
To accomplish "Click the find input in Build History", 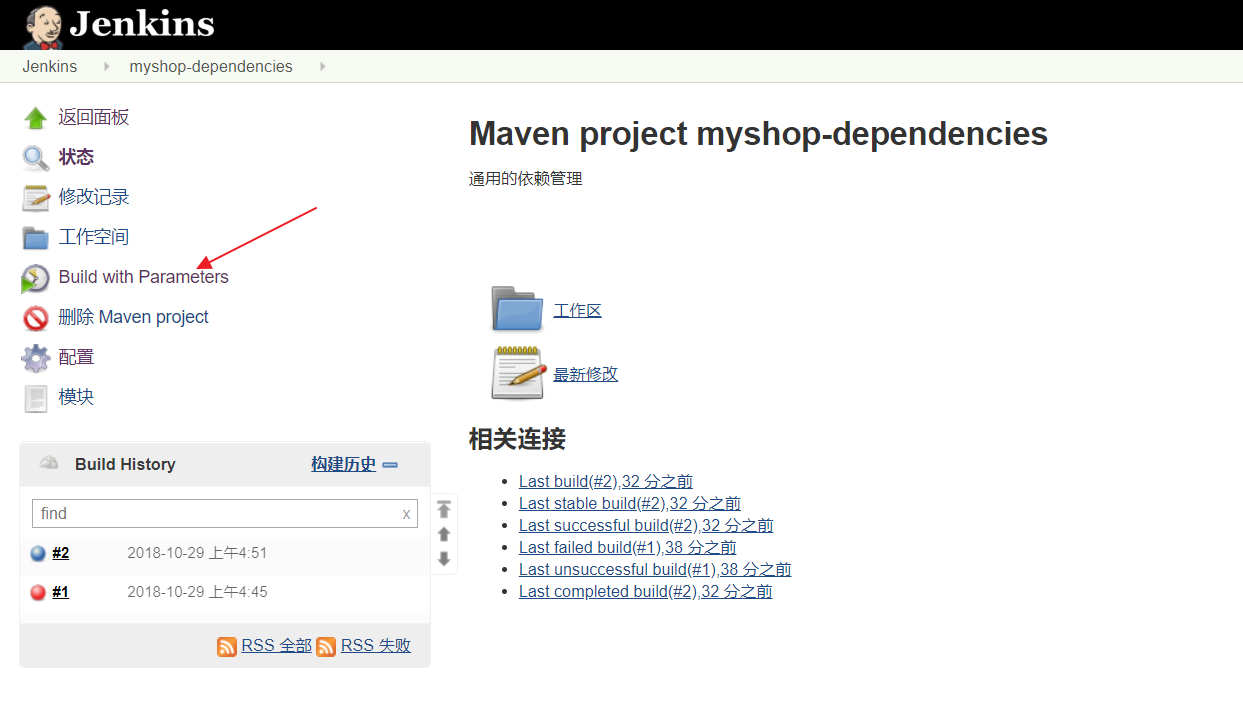I will (x=215, y=513).
